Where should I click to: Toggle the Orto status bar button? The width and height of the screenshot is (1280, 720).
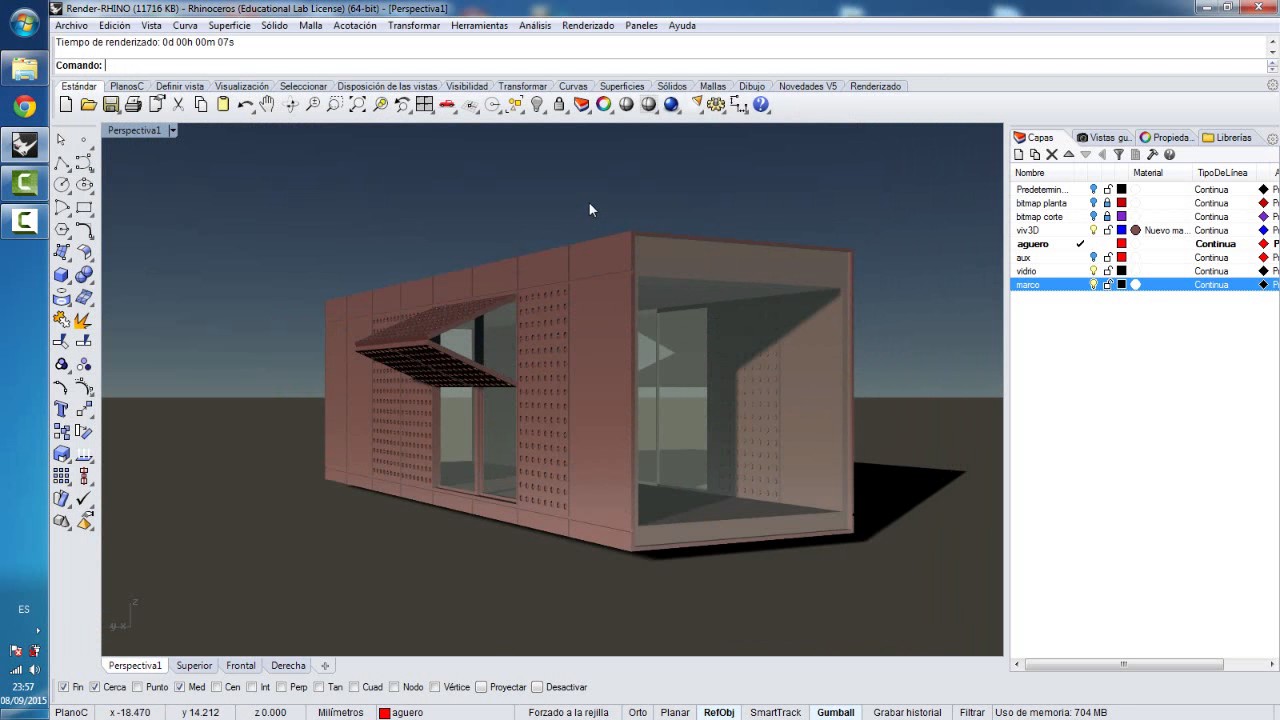pyautogui.click(x=637, y=712)
